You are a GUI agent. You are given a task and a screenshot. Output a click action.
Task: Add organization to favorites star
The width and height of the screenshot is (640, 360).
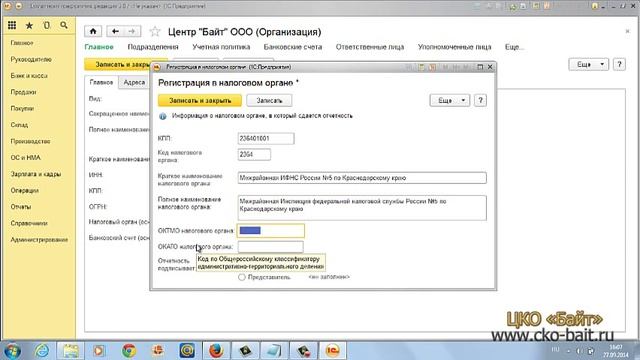click(155, 31)
